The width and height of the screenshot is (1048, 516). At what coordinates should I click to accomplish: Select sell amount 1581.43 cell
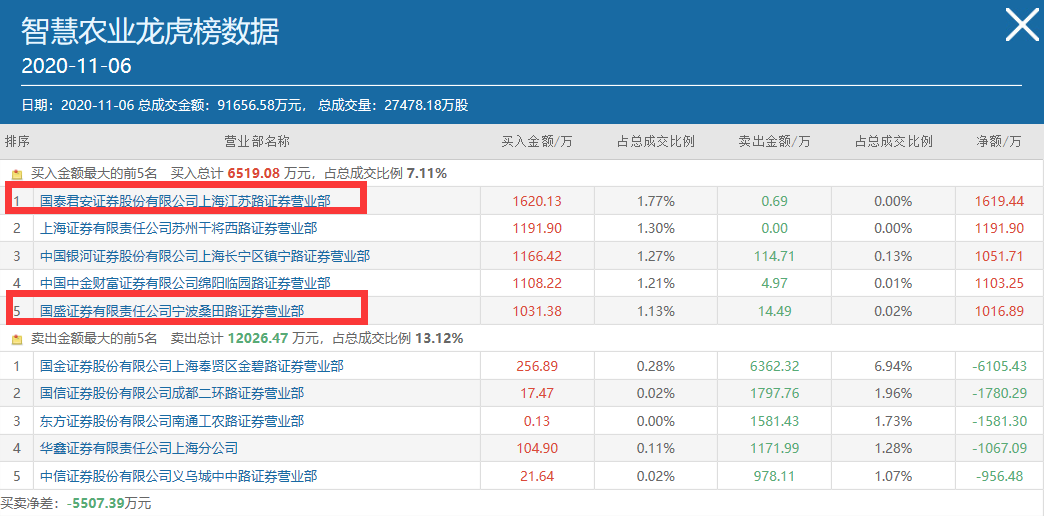point(774,421)
